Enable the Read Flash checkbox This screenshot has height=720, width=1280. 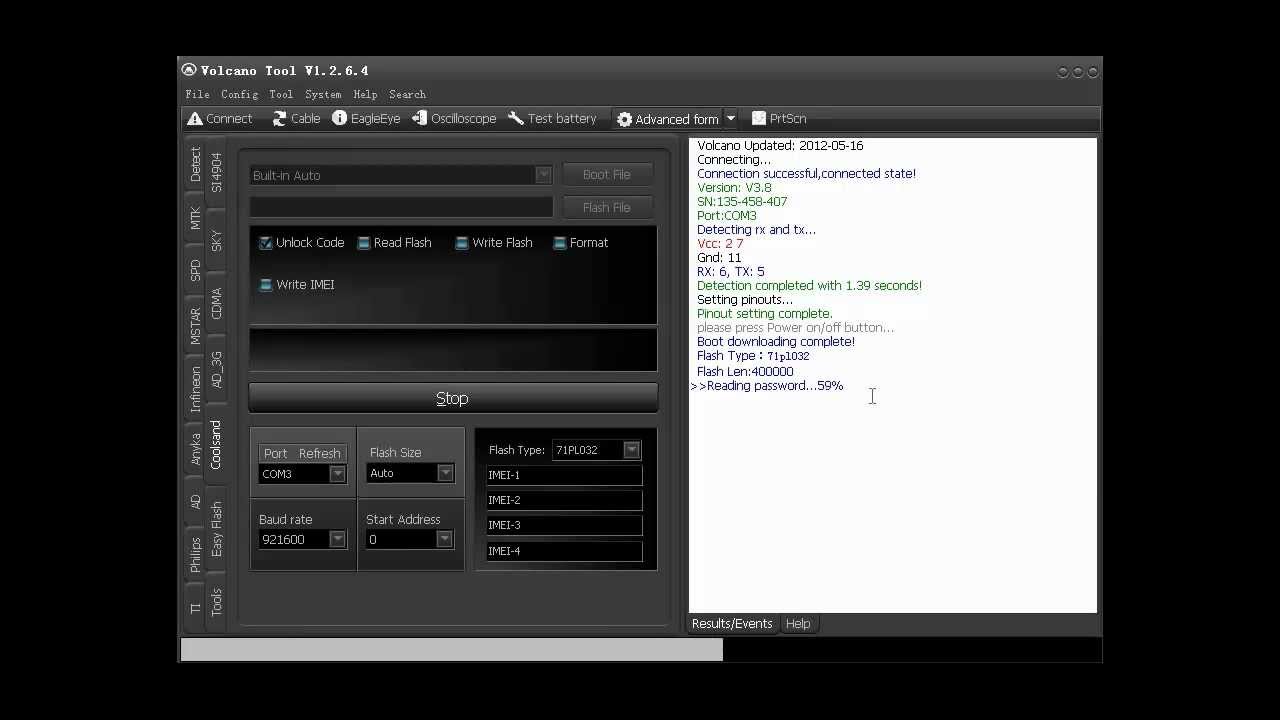(364, 243)
